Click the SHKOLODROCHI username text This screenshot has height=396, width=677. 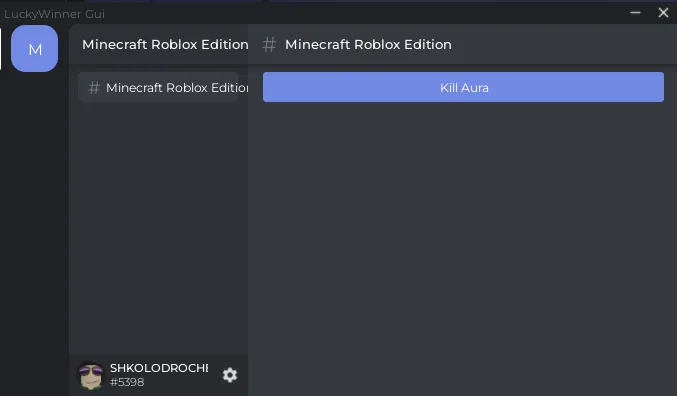pos(159,368)
